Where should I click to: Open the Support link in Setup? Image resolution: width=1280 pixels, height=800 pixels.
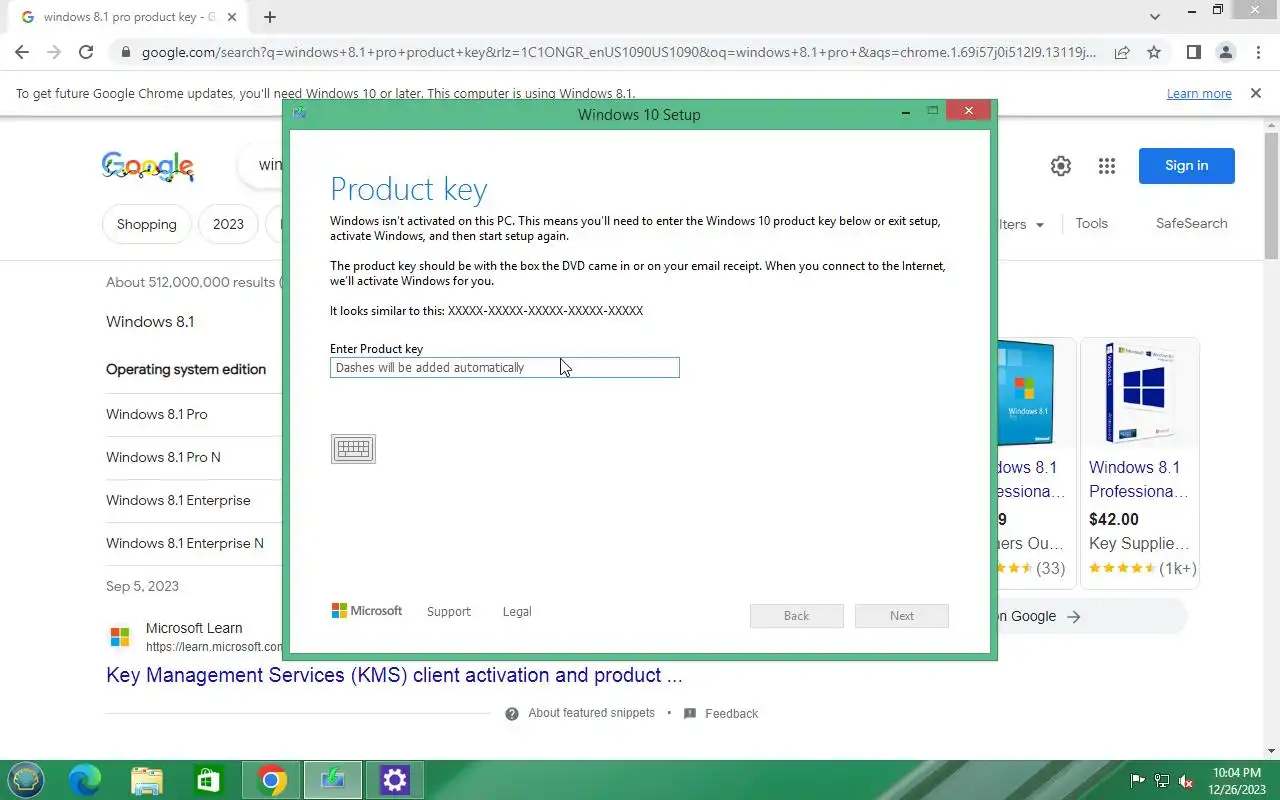(449, 611)
